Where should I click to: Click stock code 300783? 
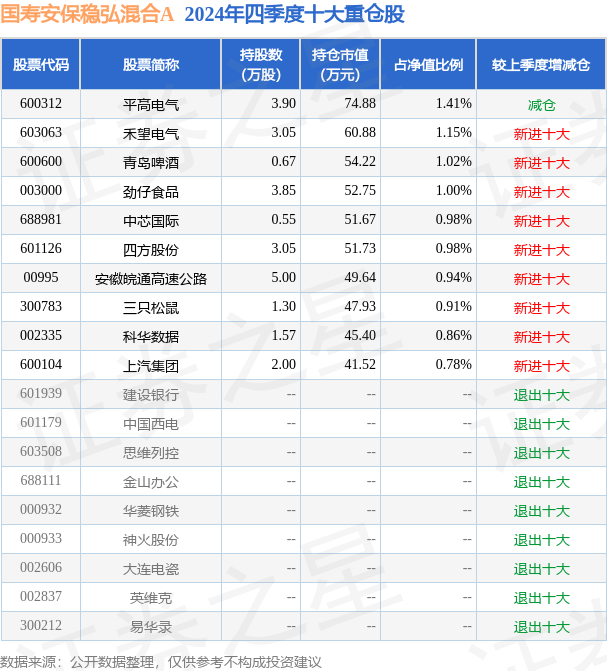tap(41, 307)
